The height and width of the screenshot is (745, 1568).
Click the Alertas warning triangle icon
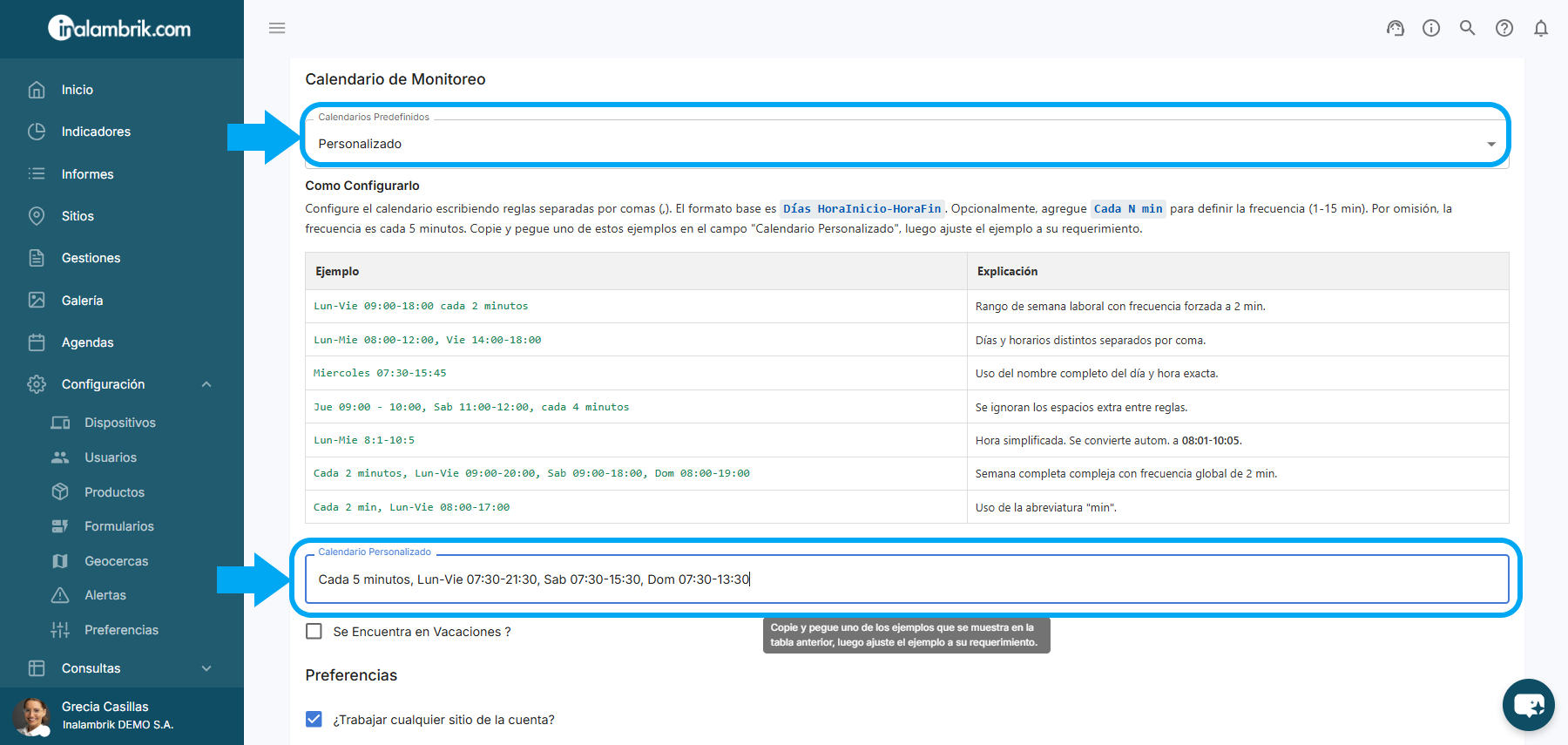tap(60, 595)
